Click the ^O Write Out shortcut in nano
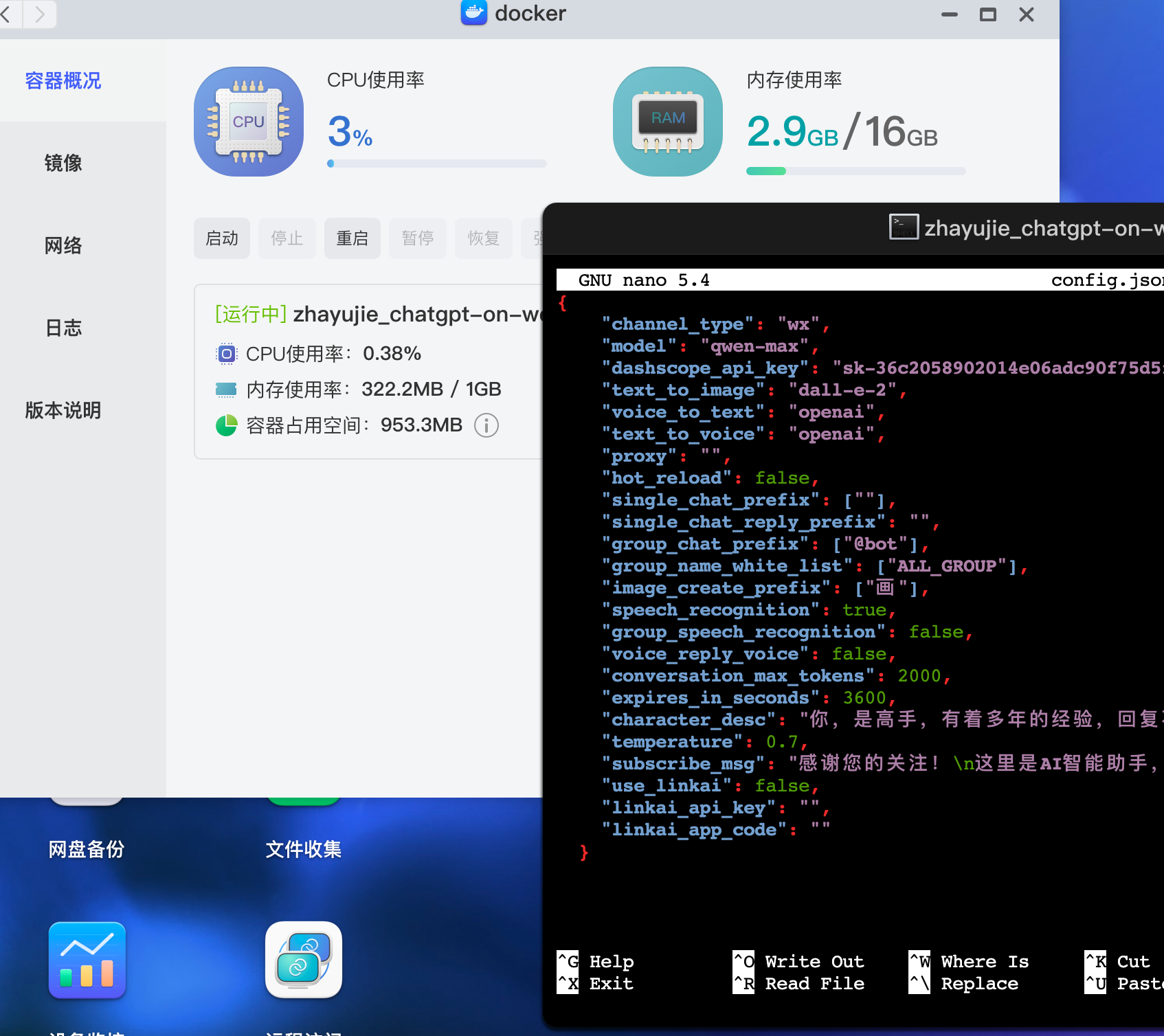 tap(798, 961)
